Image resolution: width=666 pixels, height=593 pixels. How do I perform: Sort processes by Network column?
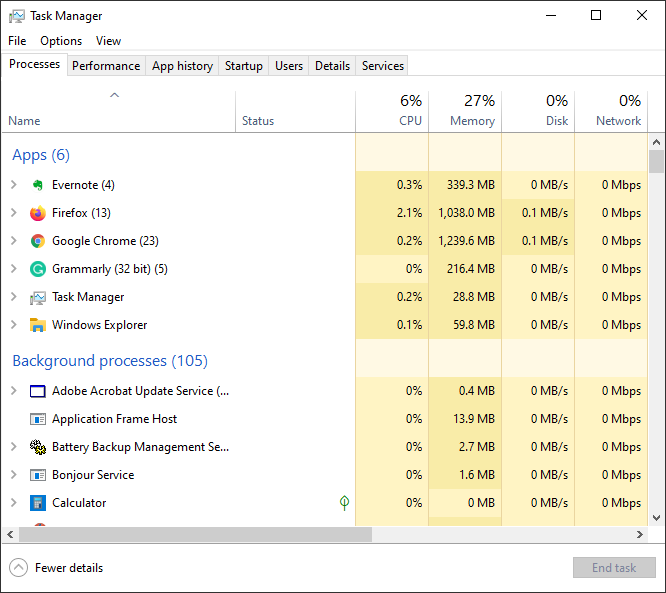[x=611, y=112]
